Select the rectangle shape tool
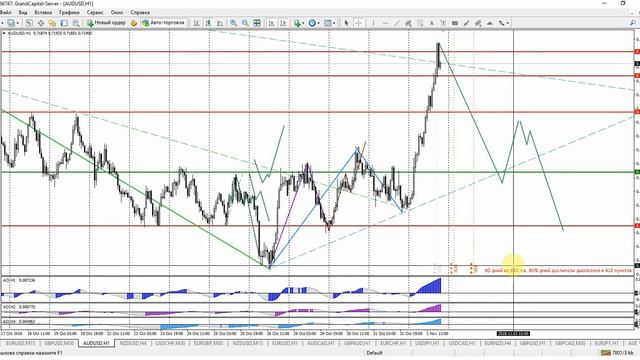 tap(455, 23)
